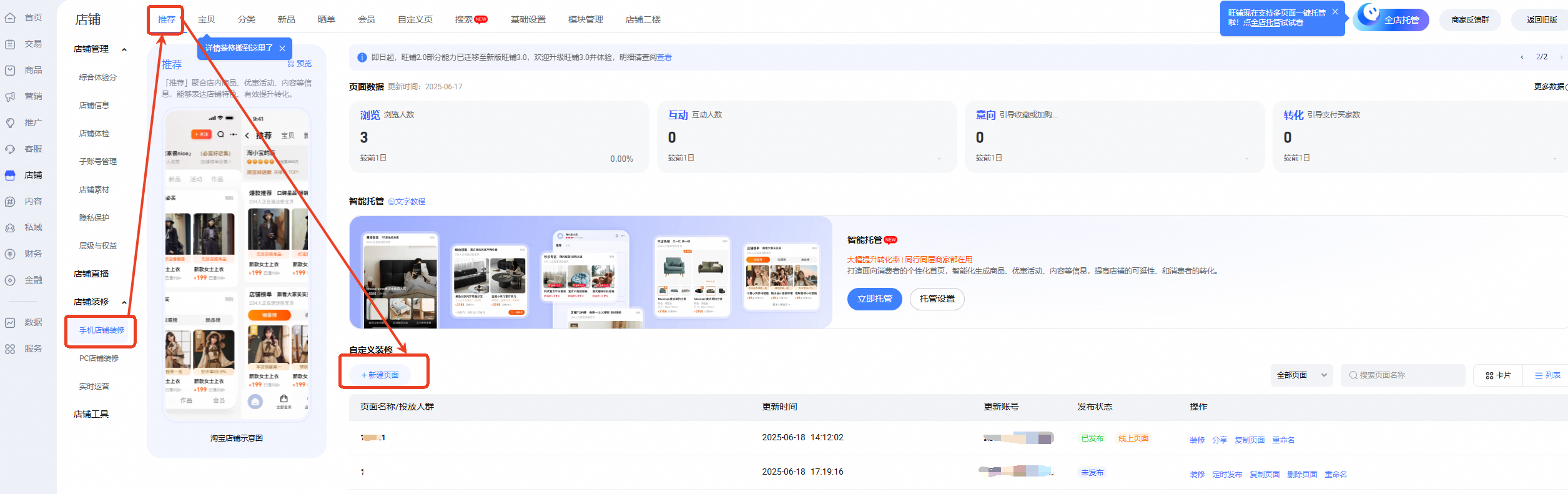
Task: Click 删除页面 for the unpublished page
Action: (1302, 475)
